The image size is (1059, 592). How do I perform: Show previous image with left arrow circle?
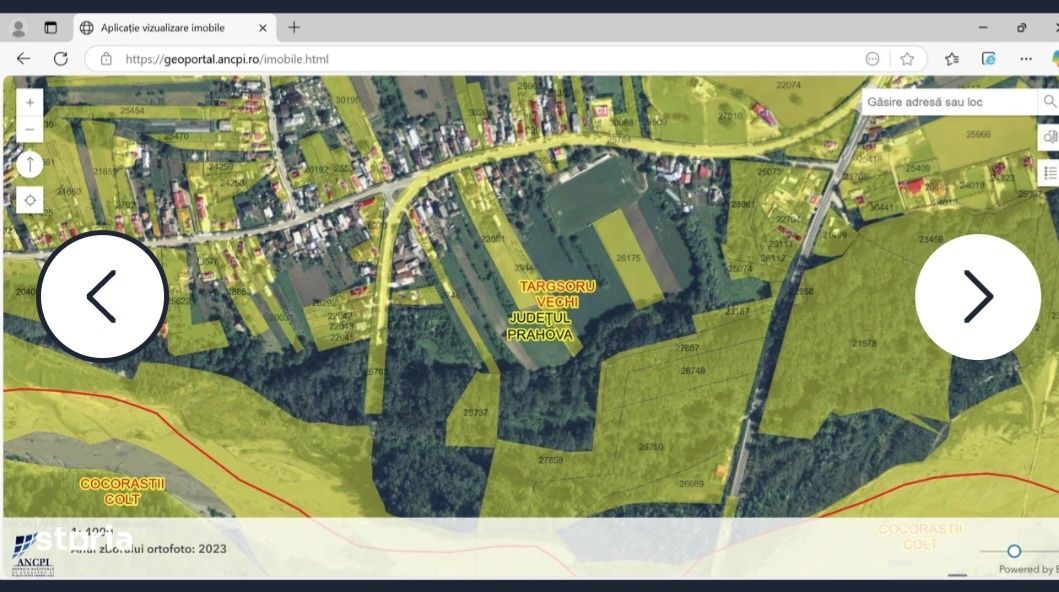(x=102, y=296)
